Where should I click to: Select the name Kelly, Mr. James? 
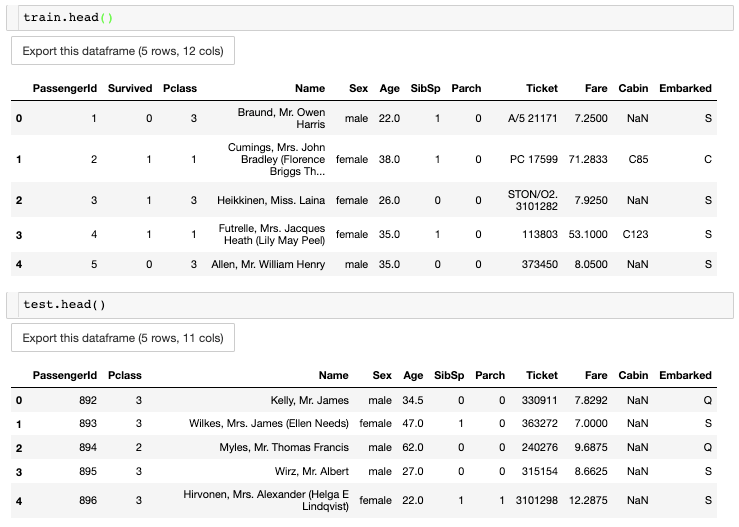point(310,401)
